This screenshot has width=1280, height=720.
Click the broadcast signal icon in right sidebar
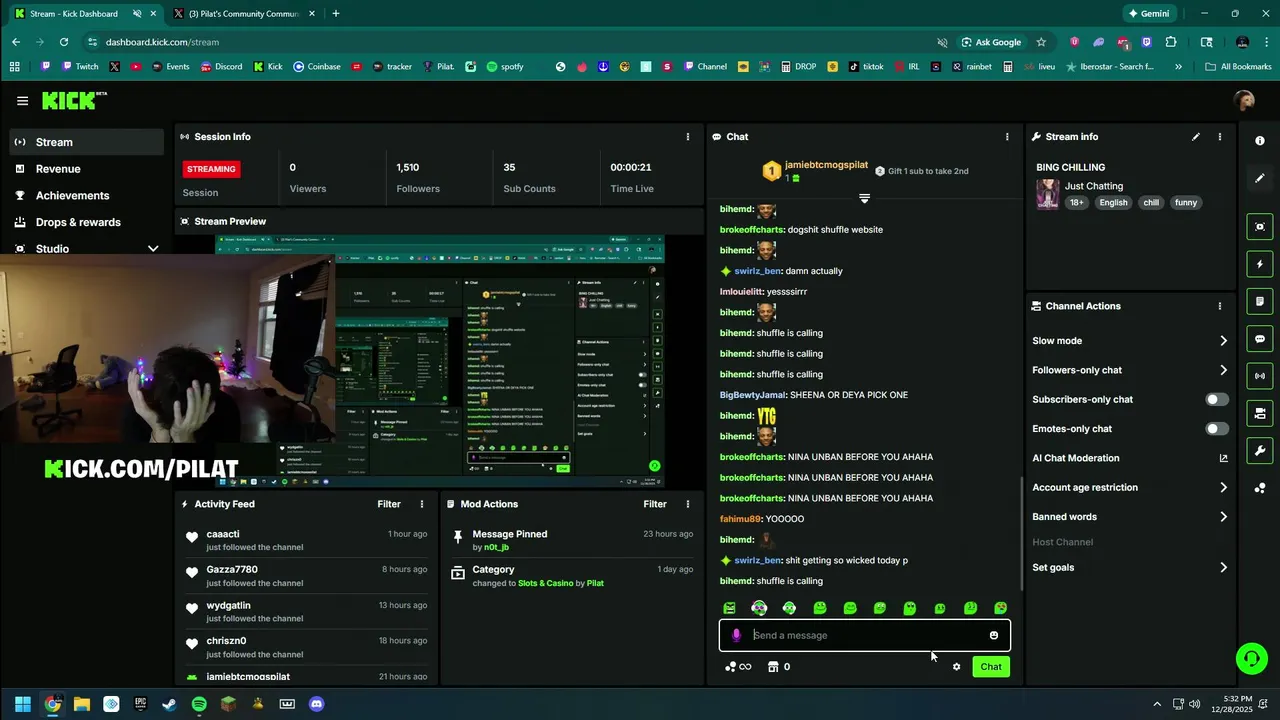(1259, 376)
